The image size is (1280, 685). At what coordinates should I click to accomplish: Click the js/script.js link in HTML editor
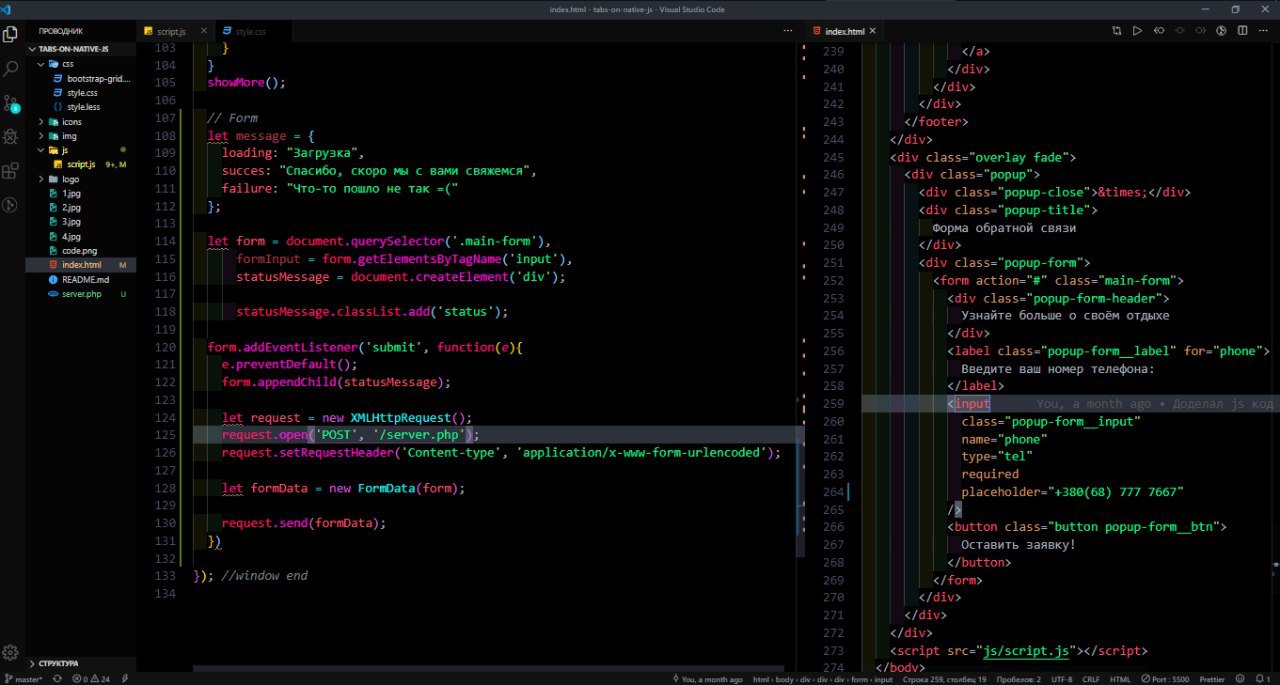[1028, 651]
